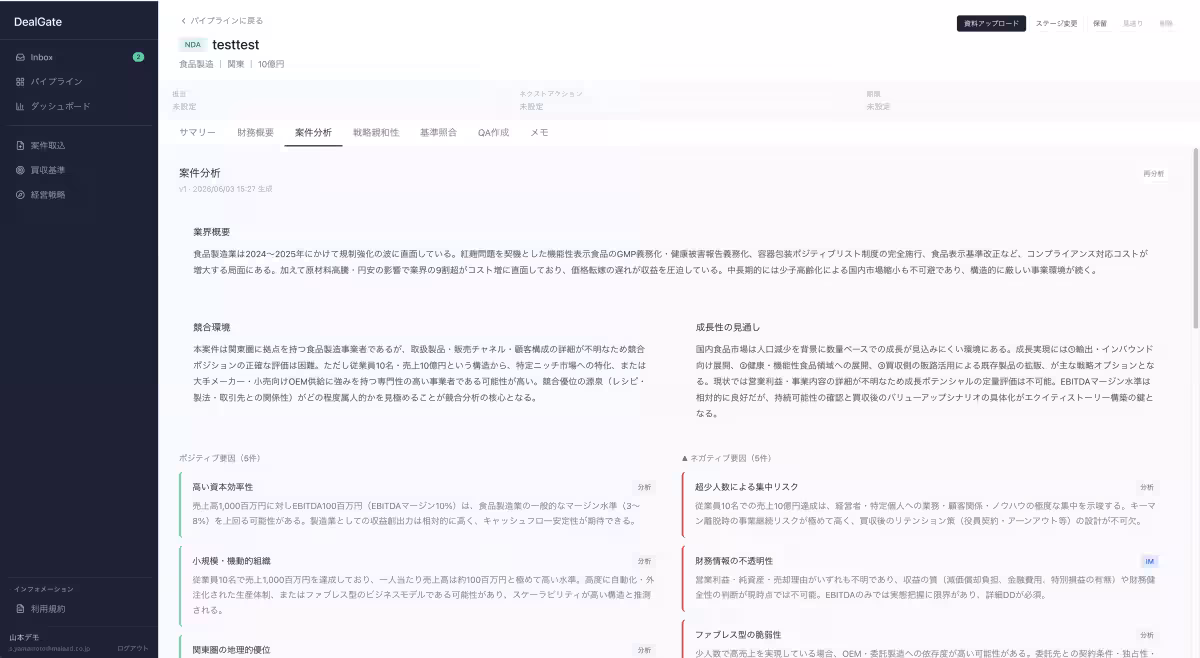The image size is (1200, 658).
Task: Select the 案件分析 tab
Action: click(x=313, y=132)
